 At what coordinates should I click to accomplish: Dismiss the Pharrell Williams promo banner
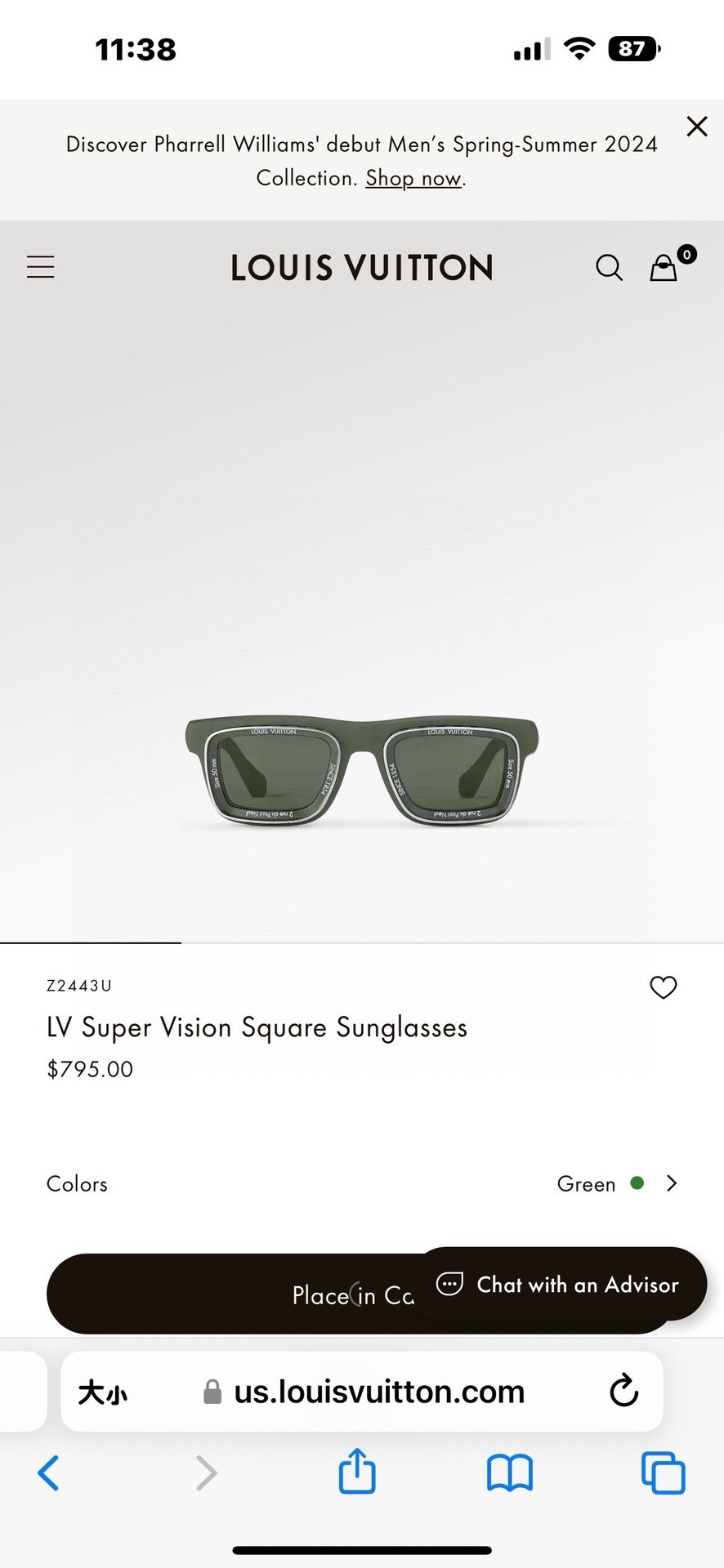696,126
